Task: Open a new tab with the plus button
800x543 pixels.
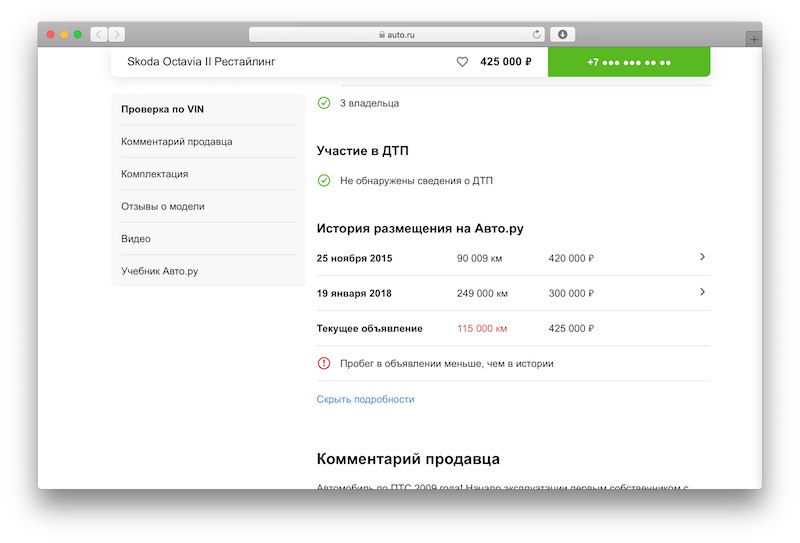Action: pos(754,39)
